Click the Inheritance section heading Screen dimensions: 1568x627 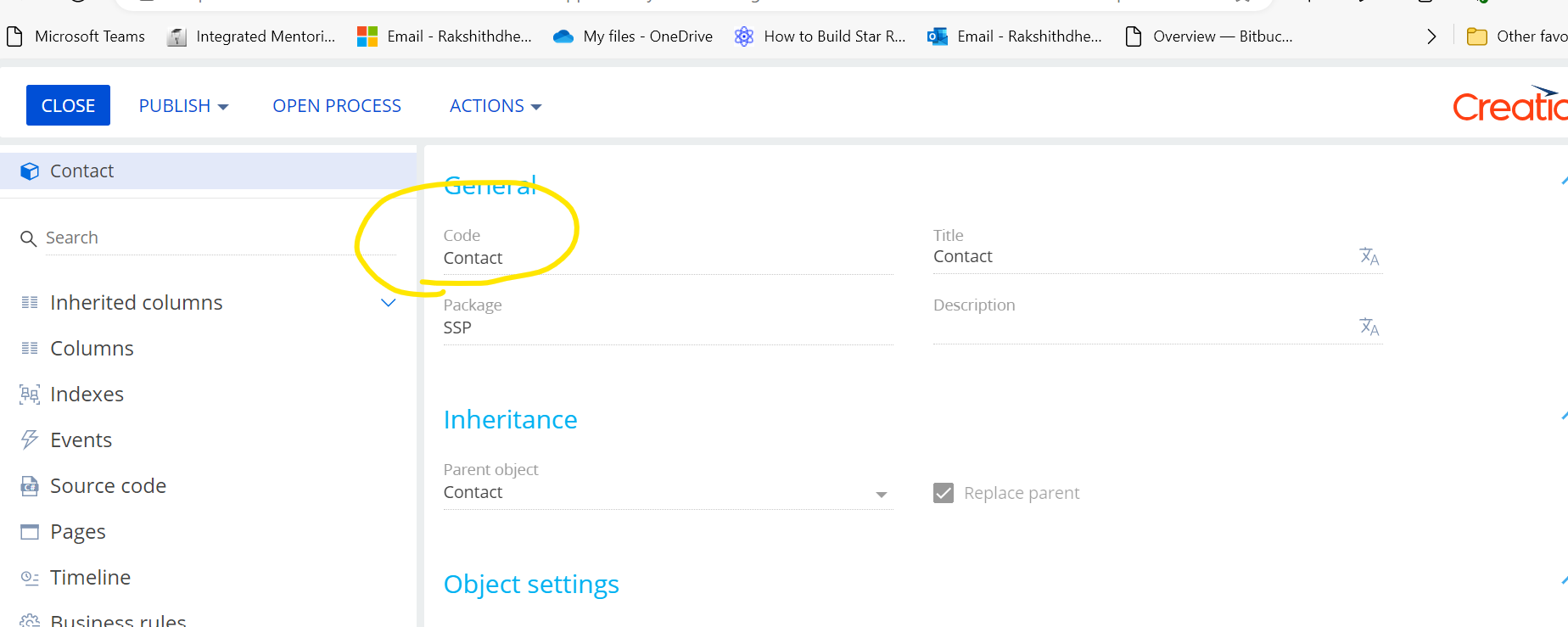(x=510, y=420)
